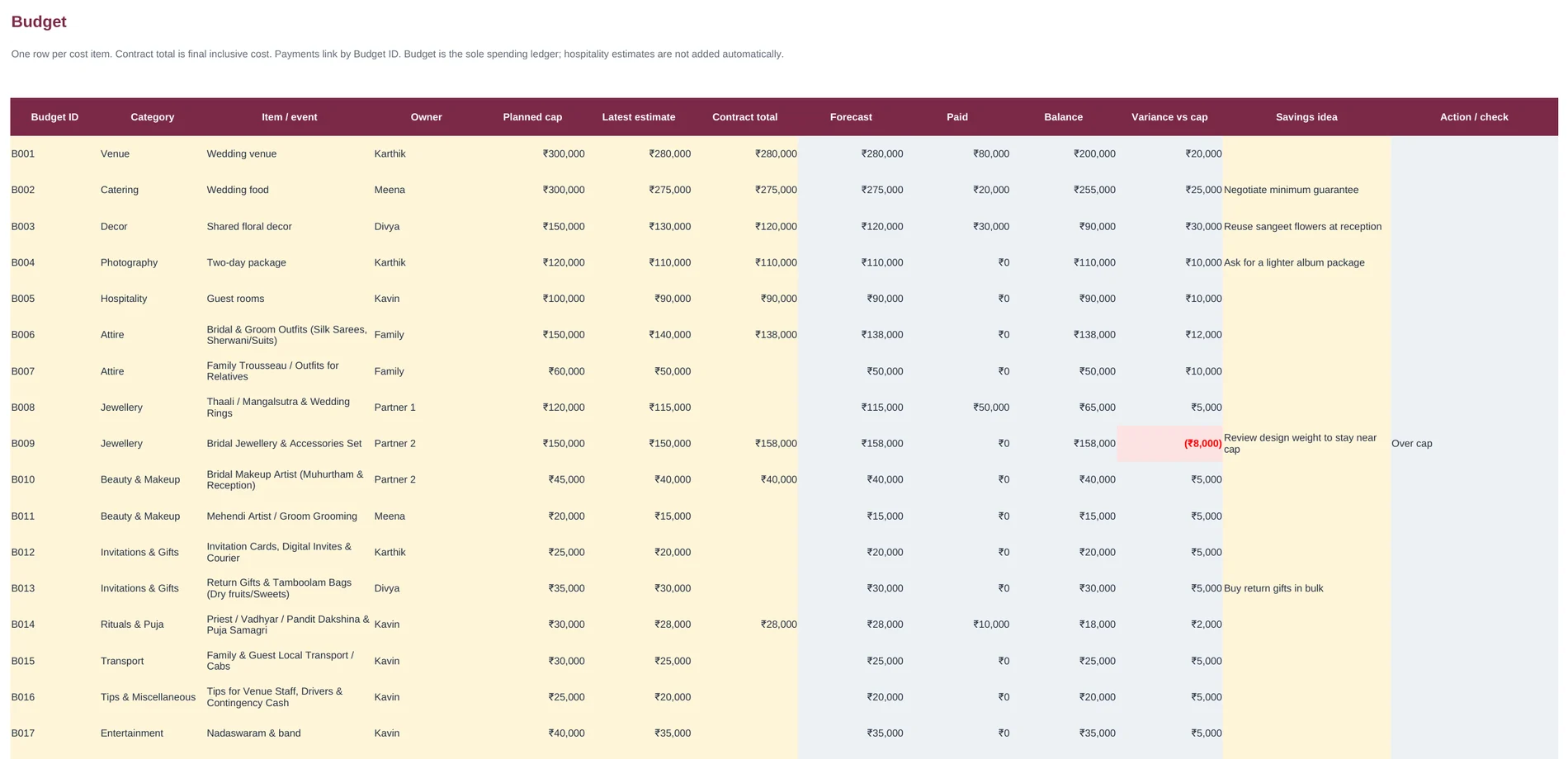1568x759 pixels.
Task: Click the Budget page title
Action: tap(39, 22)
